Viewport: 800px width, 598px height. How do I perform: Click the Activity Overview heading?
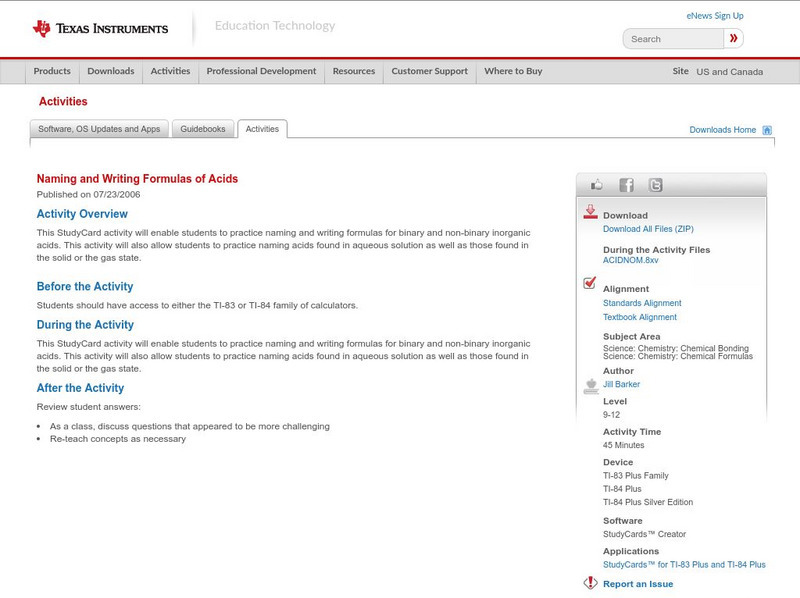pos(82,214)
